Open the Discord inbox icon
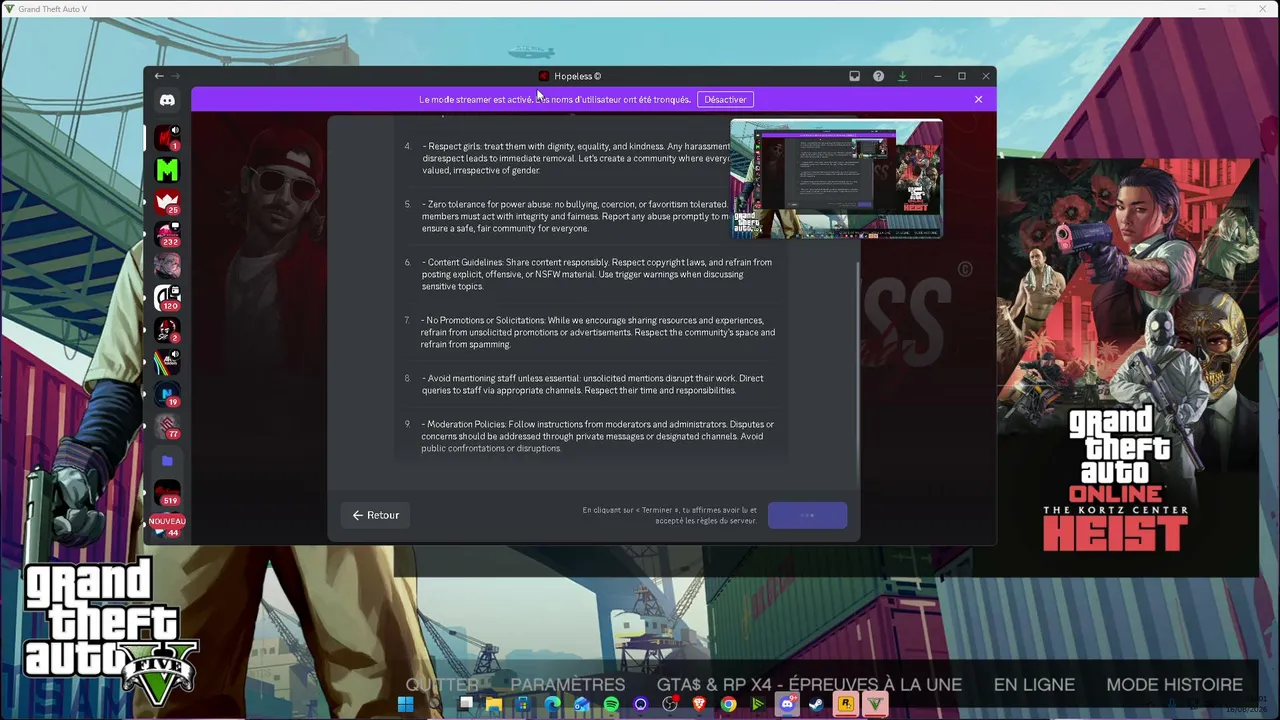 click(x=854, y=76)
